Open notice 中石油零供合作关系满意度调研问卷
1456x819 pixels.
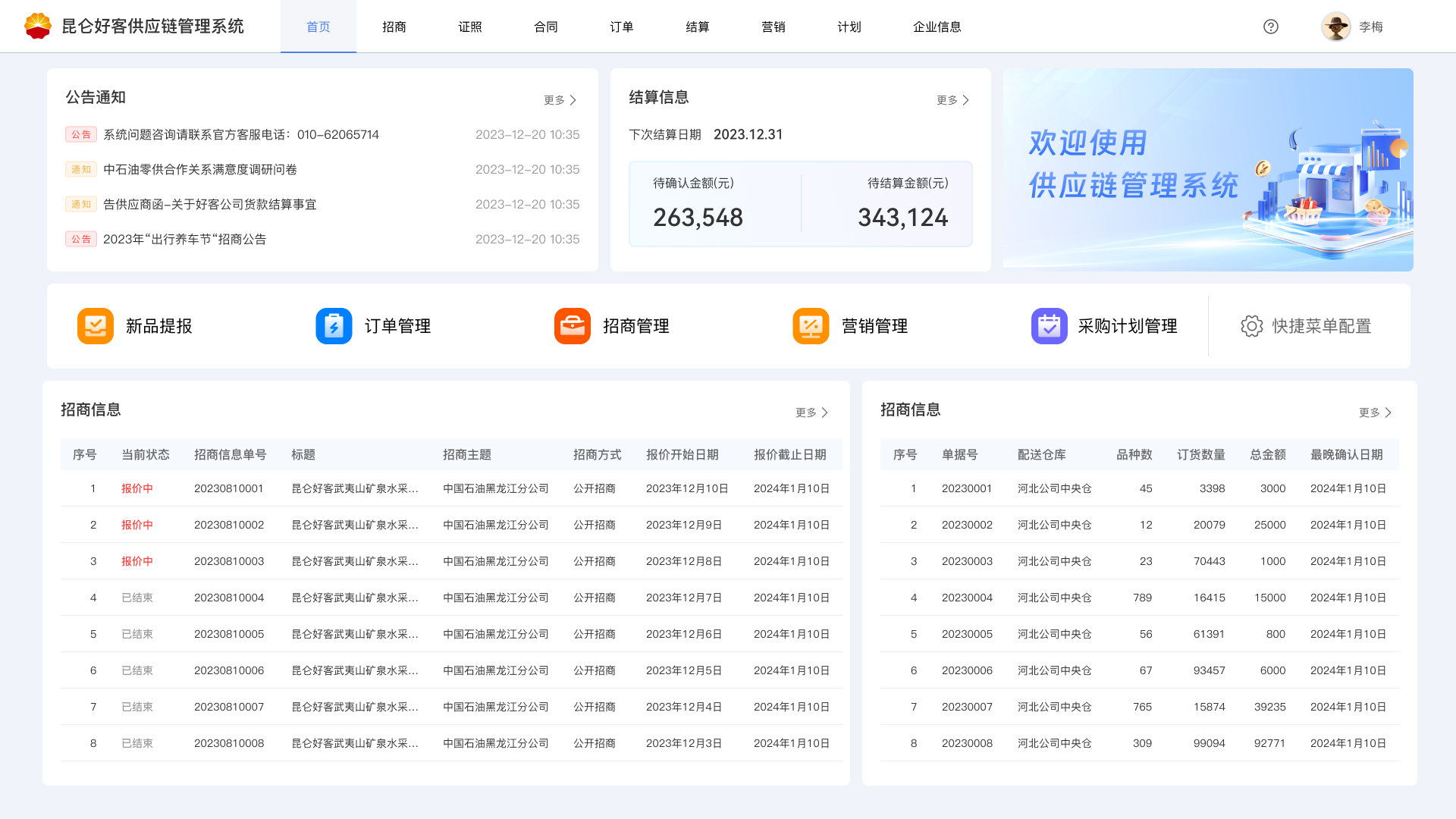200,169
